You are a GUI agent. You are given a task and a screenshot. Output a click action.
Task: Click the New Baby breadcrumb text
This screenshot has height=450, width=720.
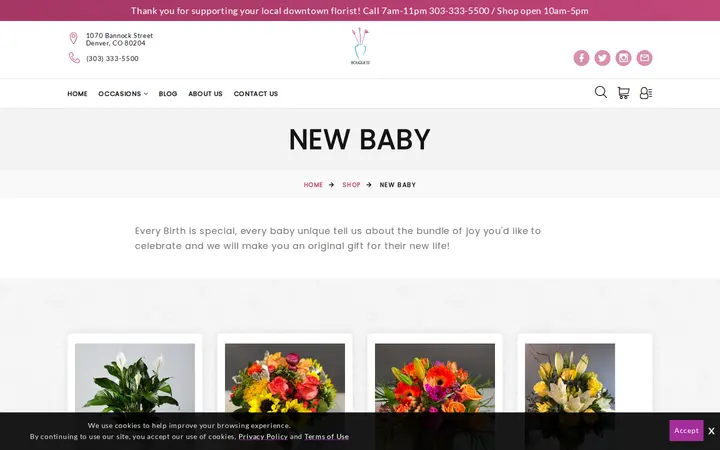398,185
